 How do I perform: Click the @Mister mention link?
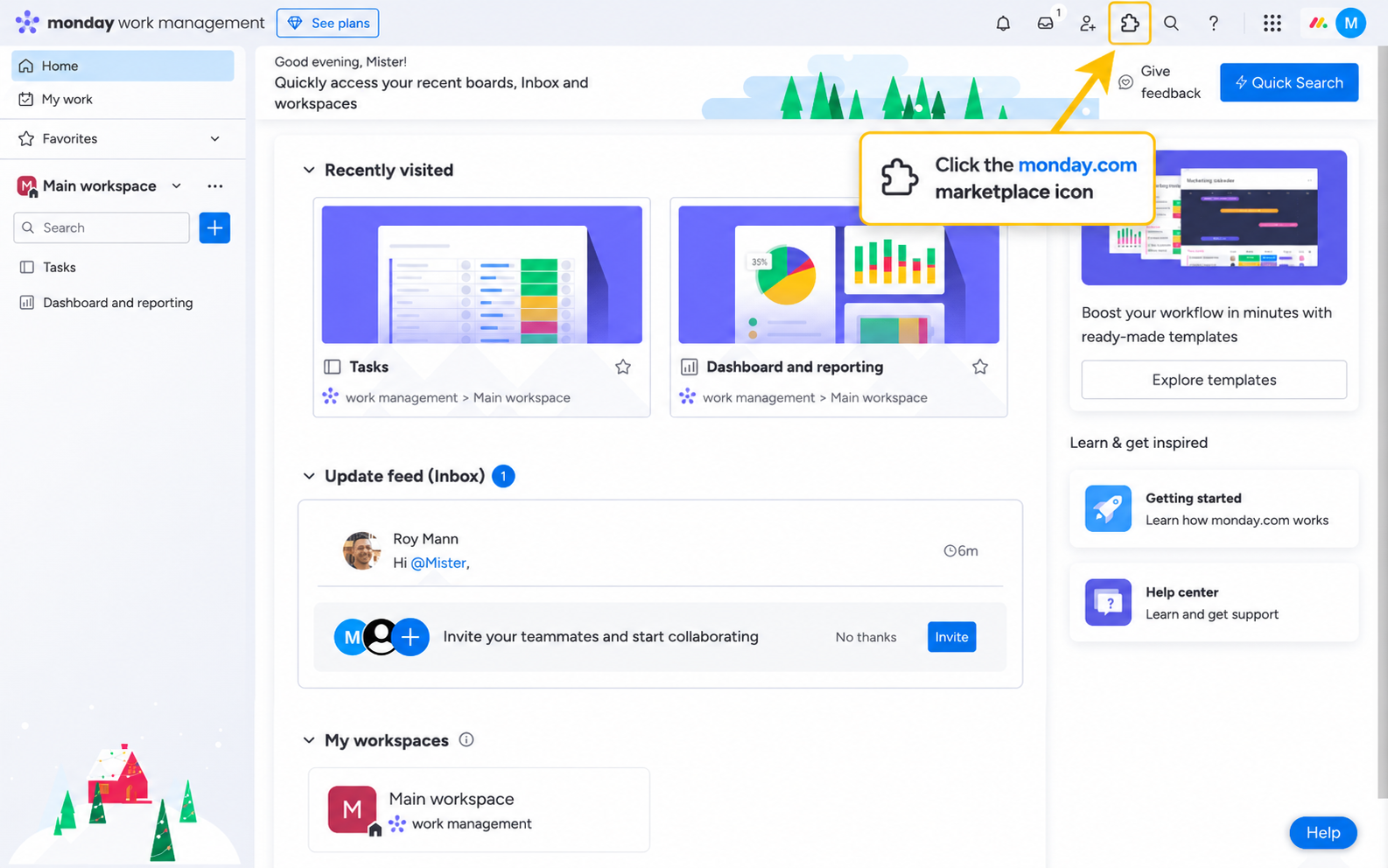point(438,563)
